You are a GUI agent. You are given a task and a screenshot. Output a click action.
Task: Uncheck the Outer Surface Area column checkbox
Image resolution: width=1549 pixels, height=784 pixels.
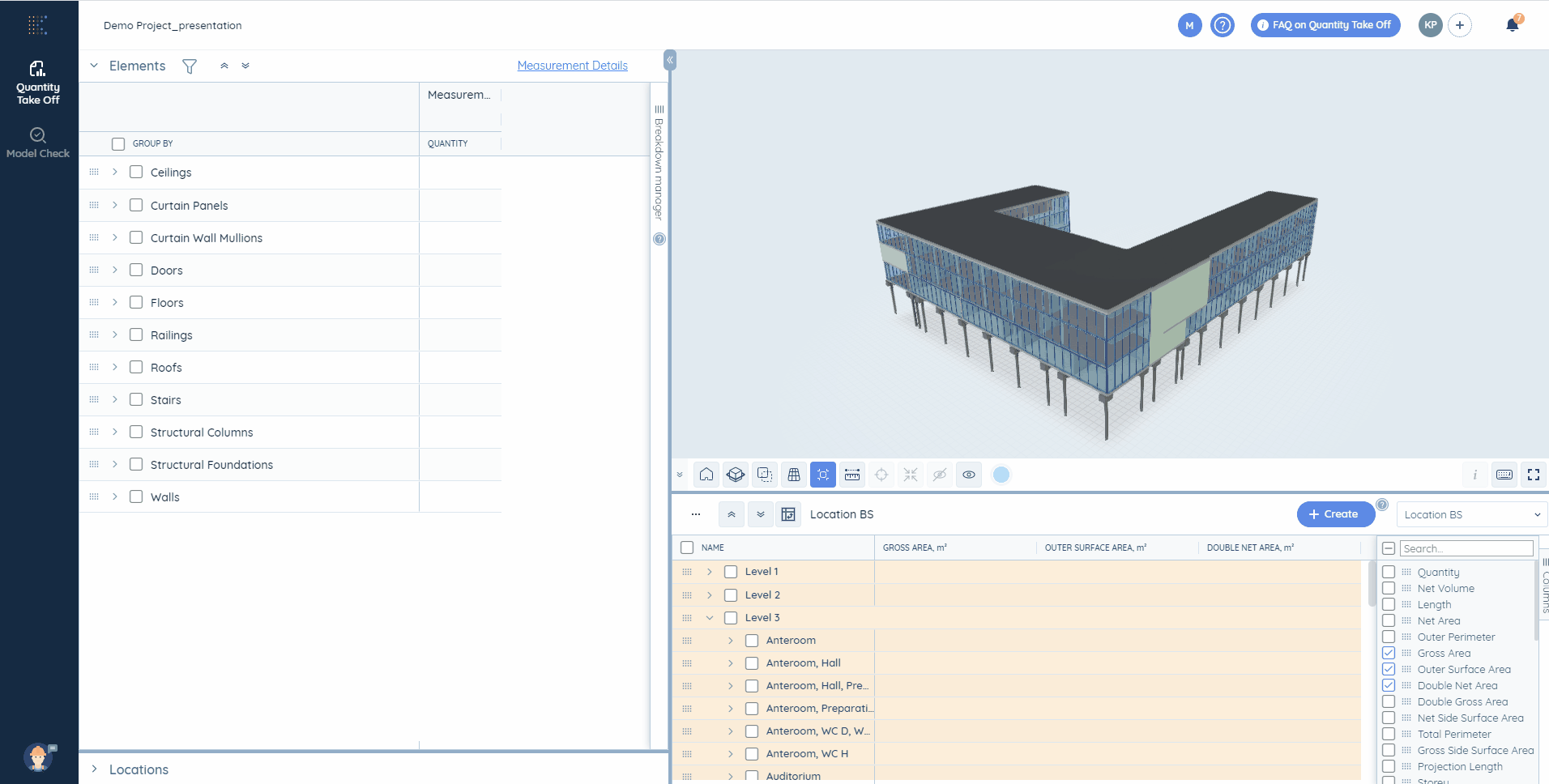point(1389,669)
